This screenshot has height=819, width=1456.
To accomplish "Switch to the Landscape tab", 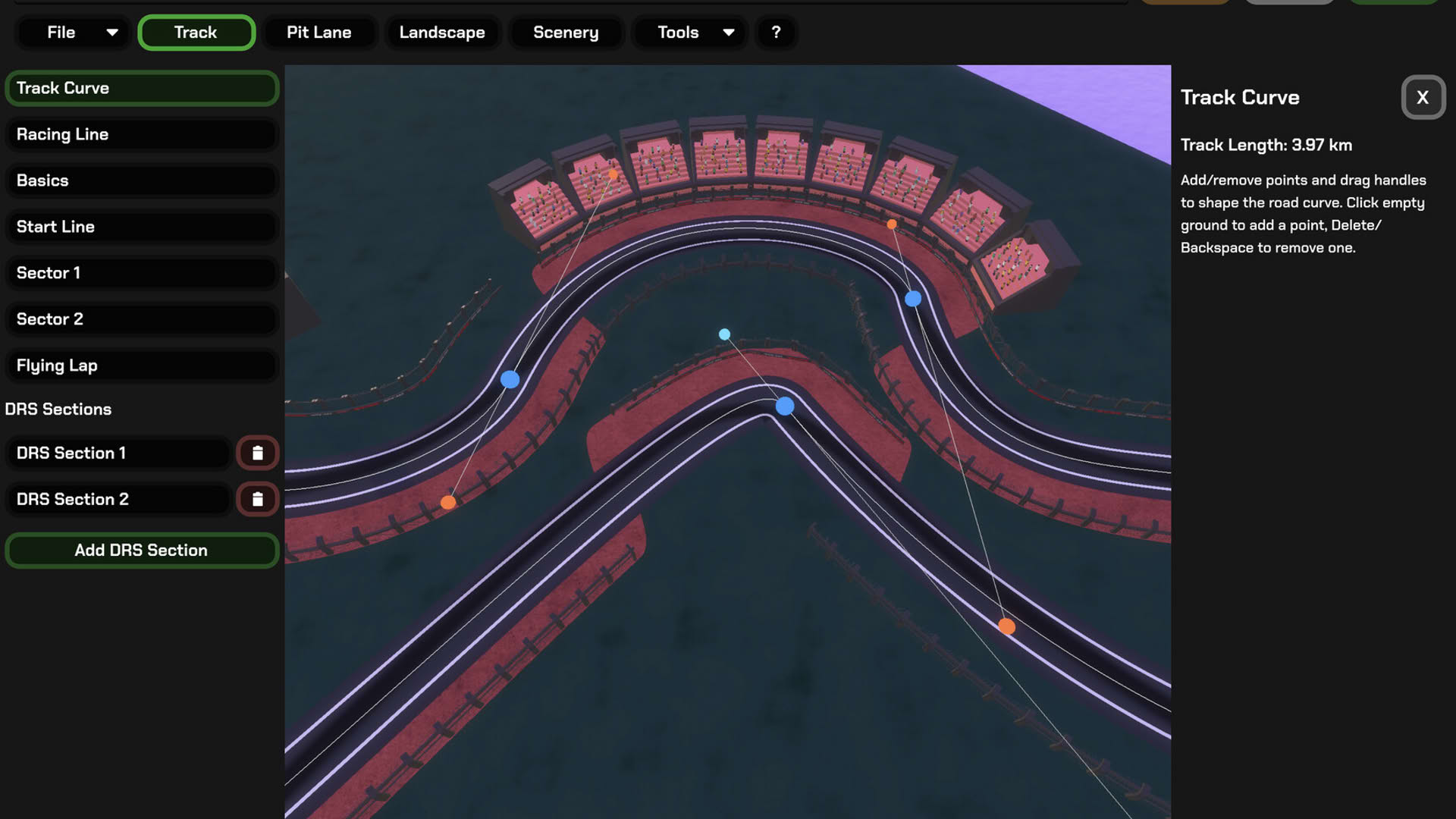I will [x=442, y=33].
